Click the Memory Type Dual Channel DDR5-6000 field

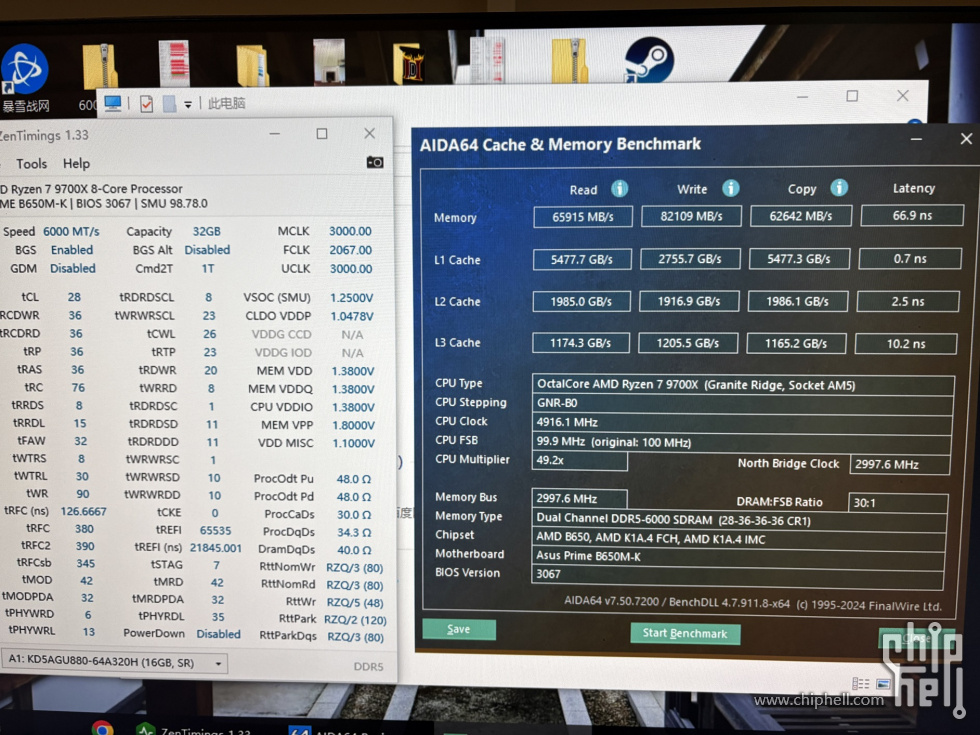click(739, 521)
